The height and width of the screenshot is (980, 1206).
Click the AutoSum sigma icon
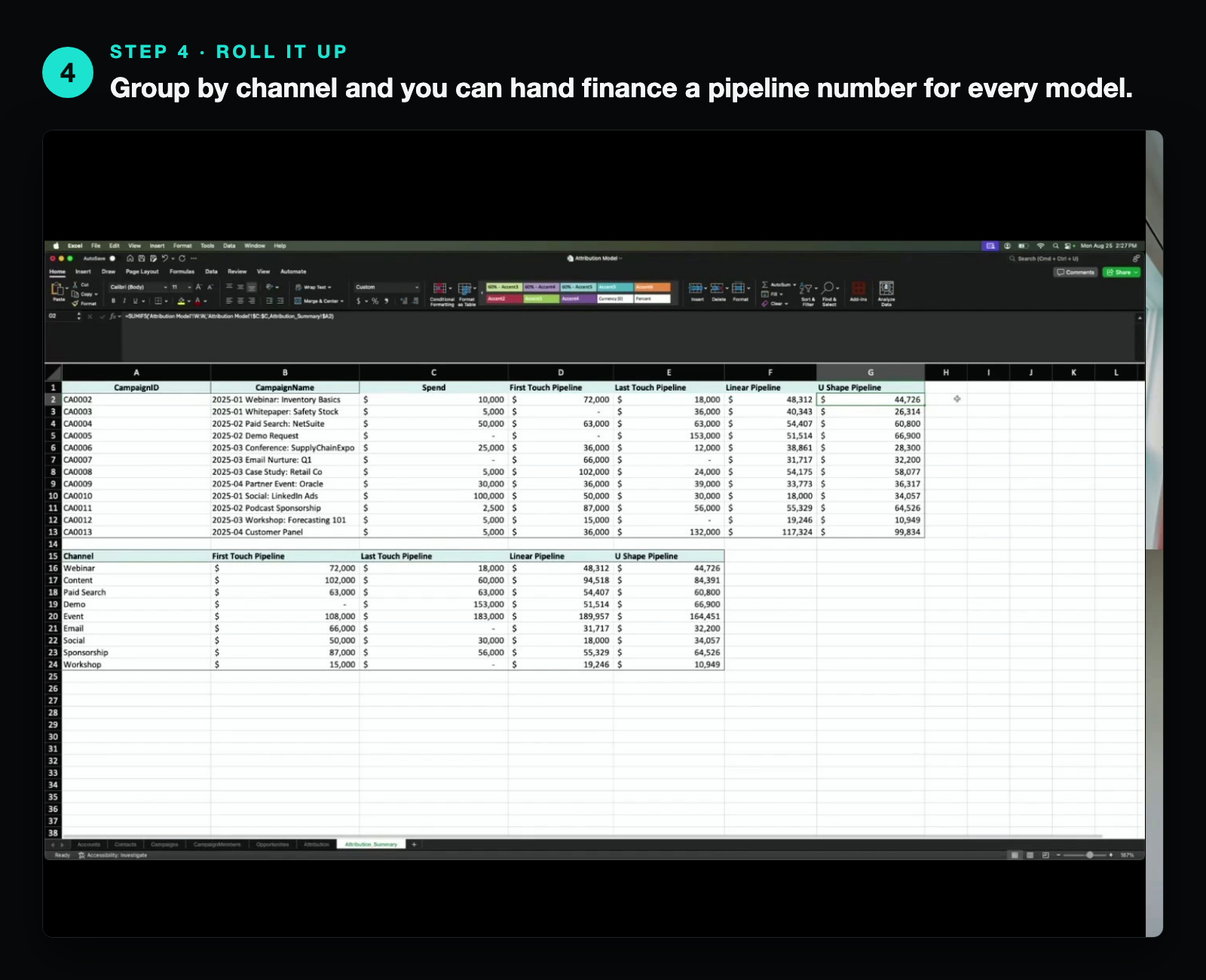click(x=765, y=285)
